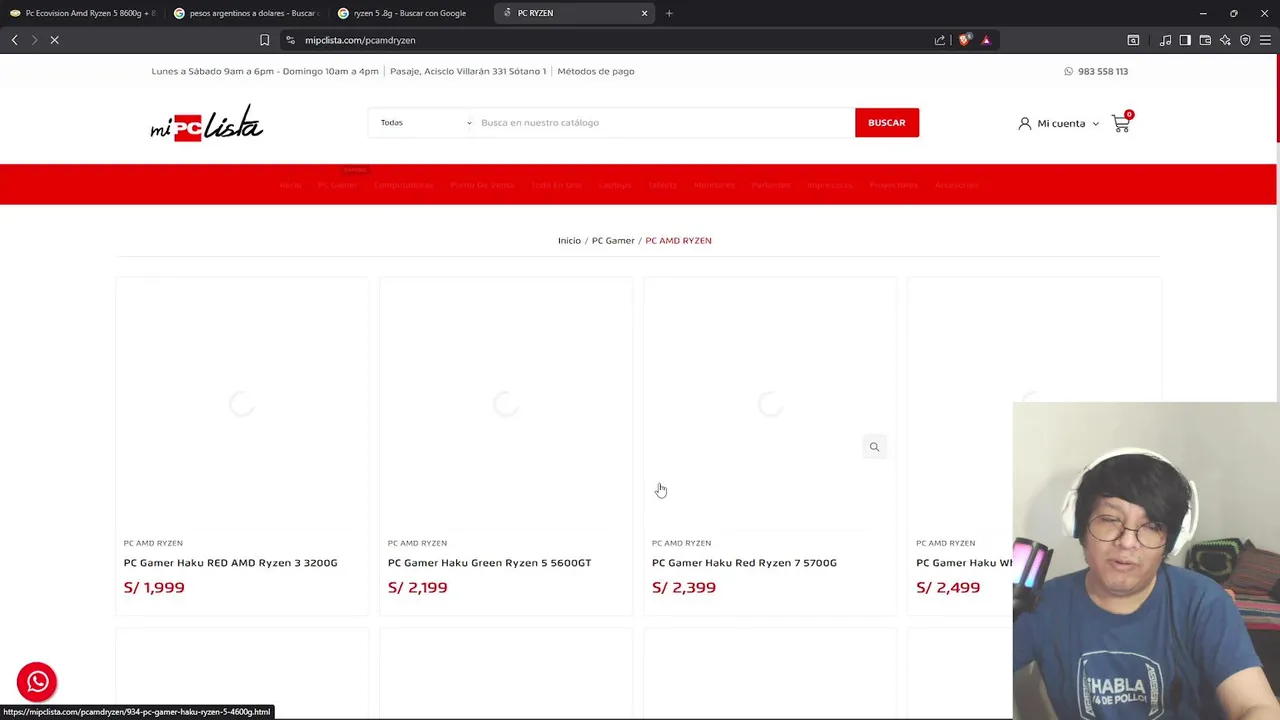Open PC Gamer Haku RED AMD Ryzen 3 3200G
Viewport: 1280px width, 720px height.
tap(230, 563)
